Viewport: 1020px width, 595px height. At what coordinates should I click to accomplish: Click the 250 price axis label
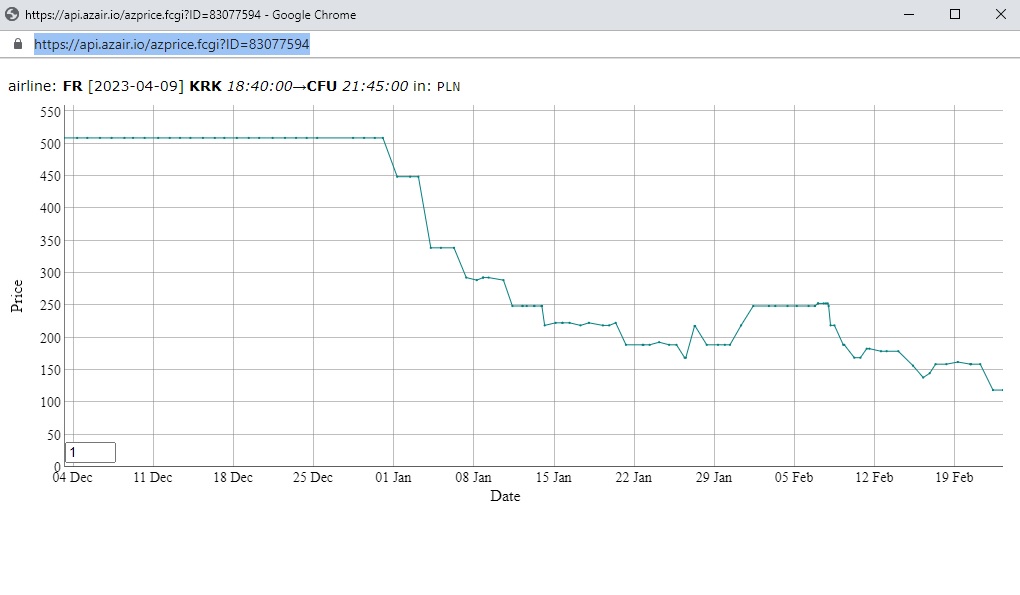coord(50,306)
